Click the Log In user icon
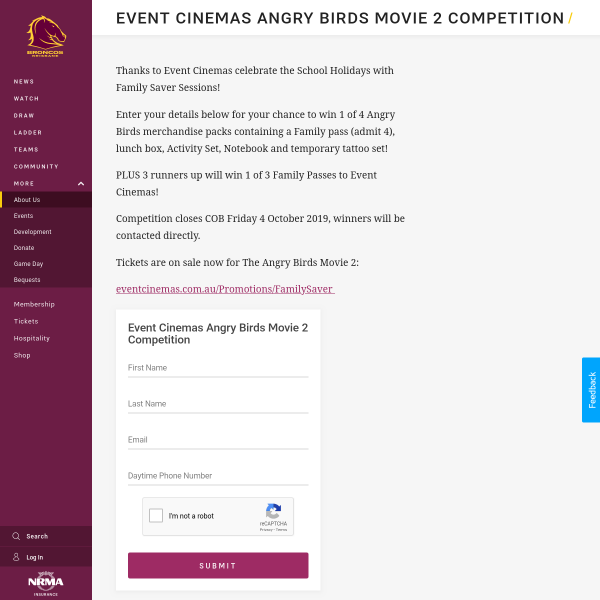The height and width of the screenshot is (600, 600). [16, 557]
